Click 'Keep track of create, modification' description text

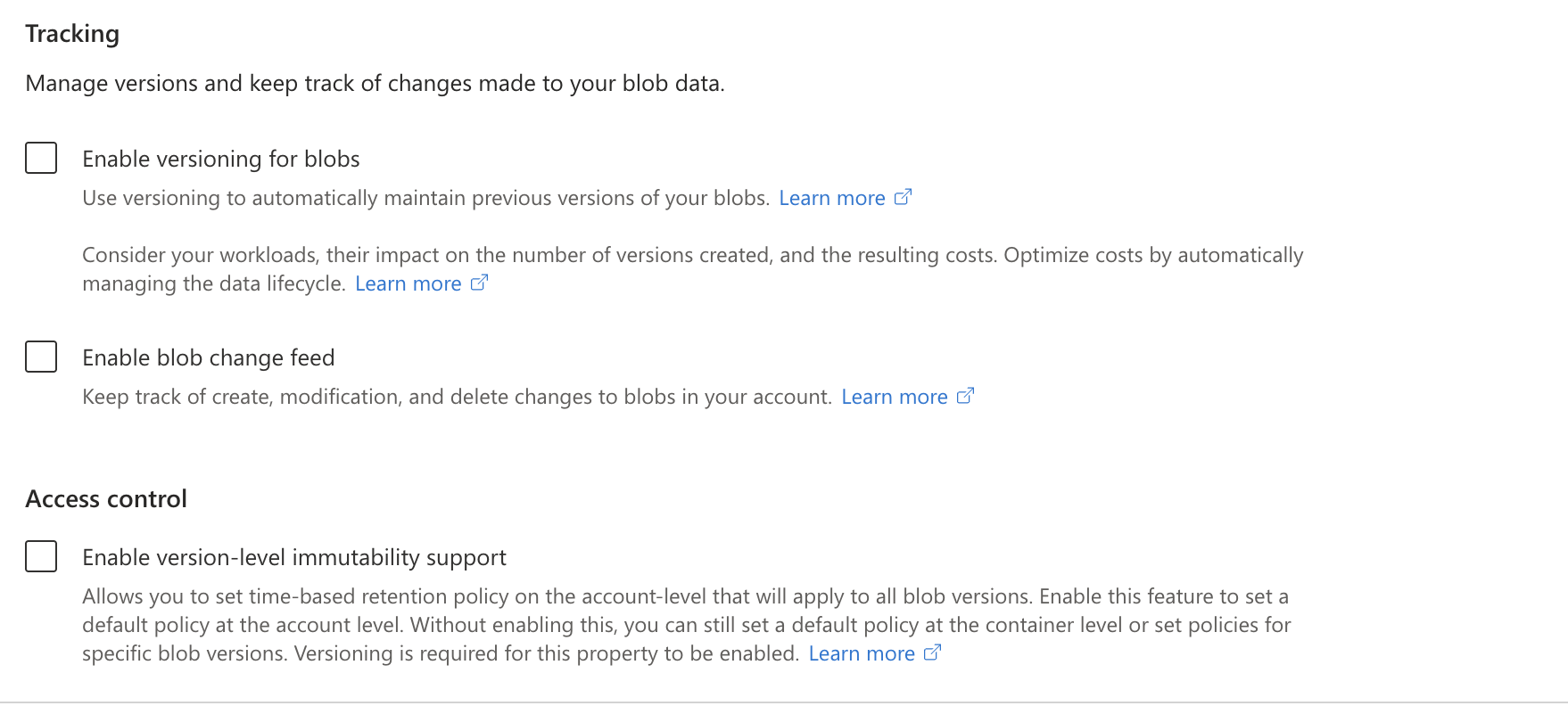[x=457, y=397]
